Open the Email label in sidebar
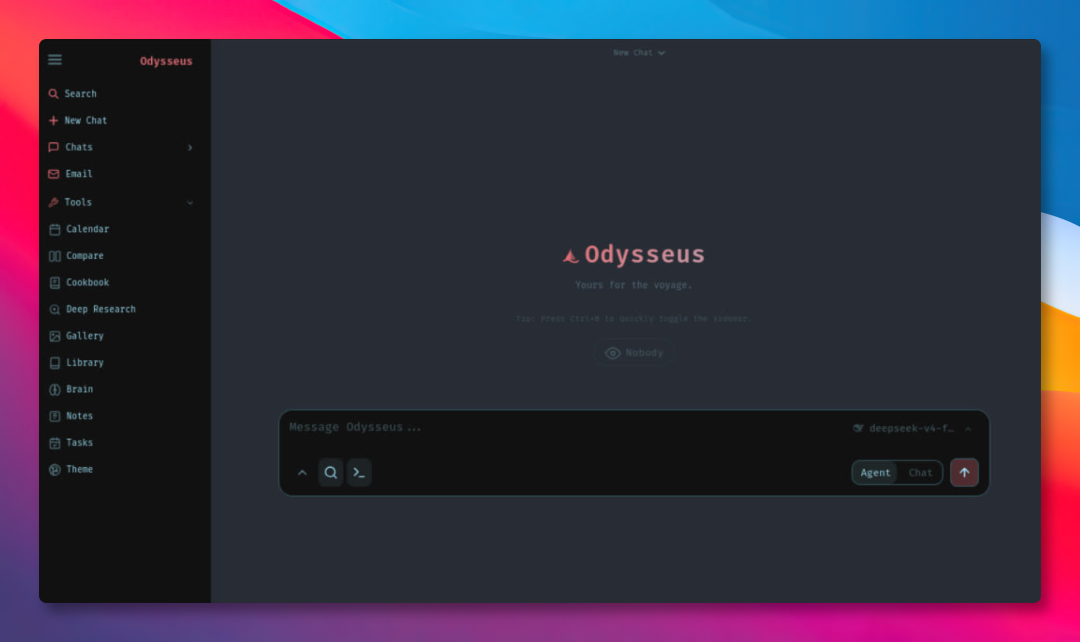The width and height of the screenshot is (1080, 642). pos(79,174)
